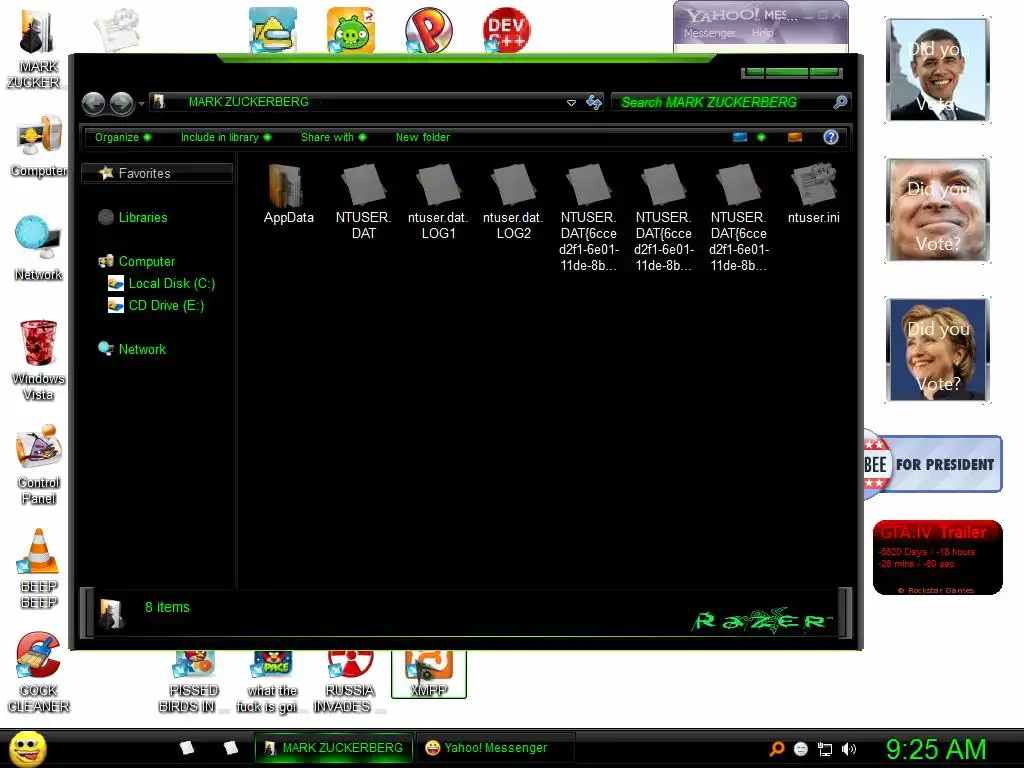Open the Include in library dropdown

pos(226,137)
